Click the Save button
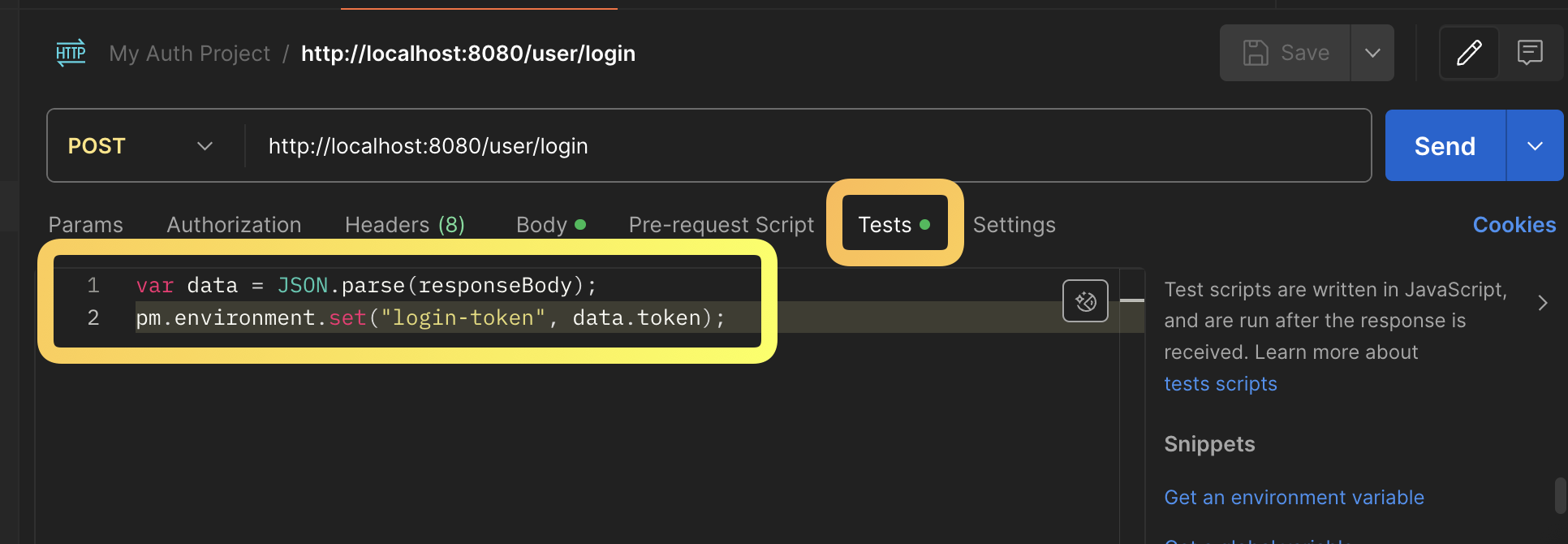The image size is (1568, 544). click(x=1286, y=53)
